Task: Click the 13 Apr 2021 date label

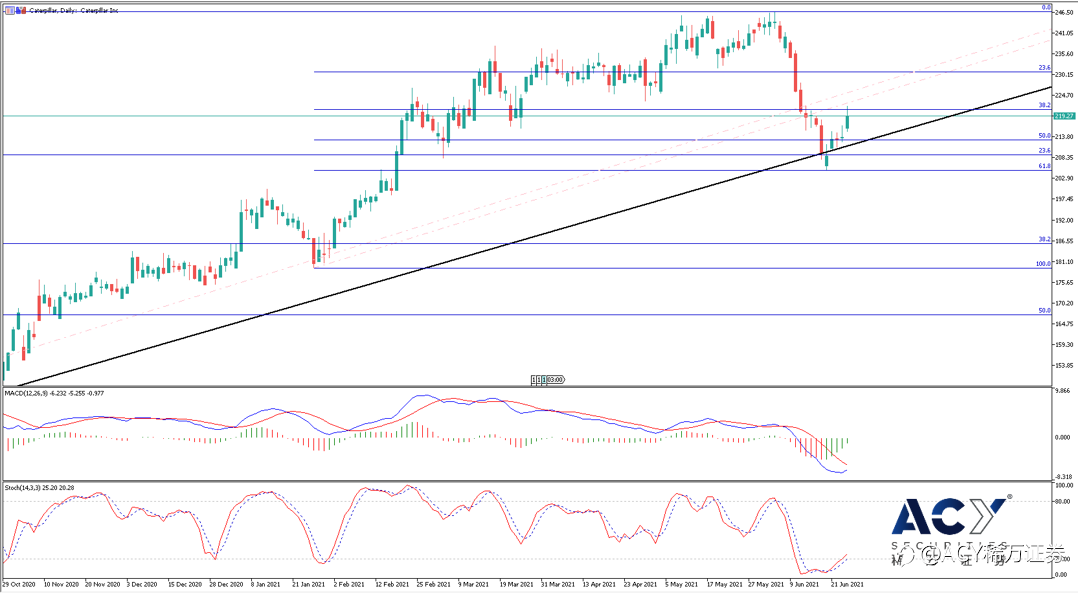Action: point(599,585)
